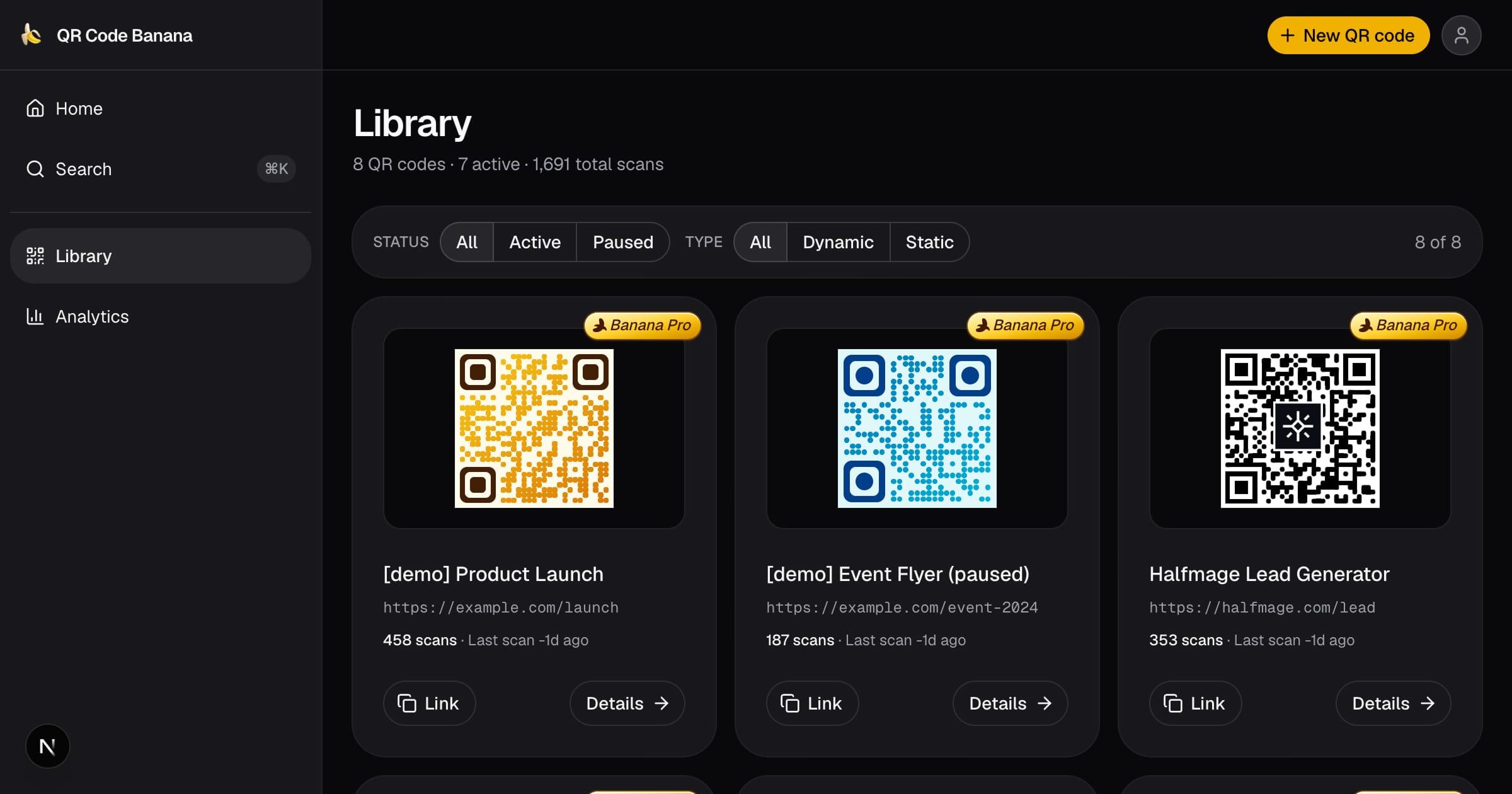
Task: Click the black Halfmage QR thumbnail
Action: click(x=1300, y=429)
